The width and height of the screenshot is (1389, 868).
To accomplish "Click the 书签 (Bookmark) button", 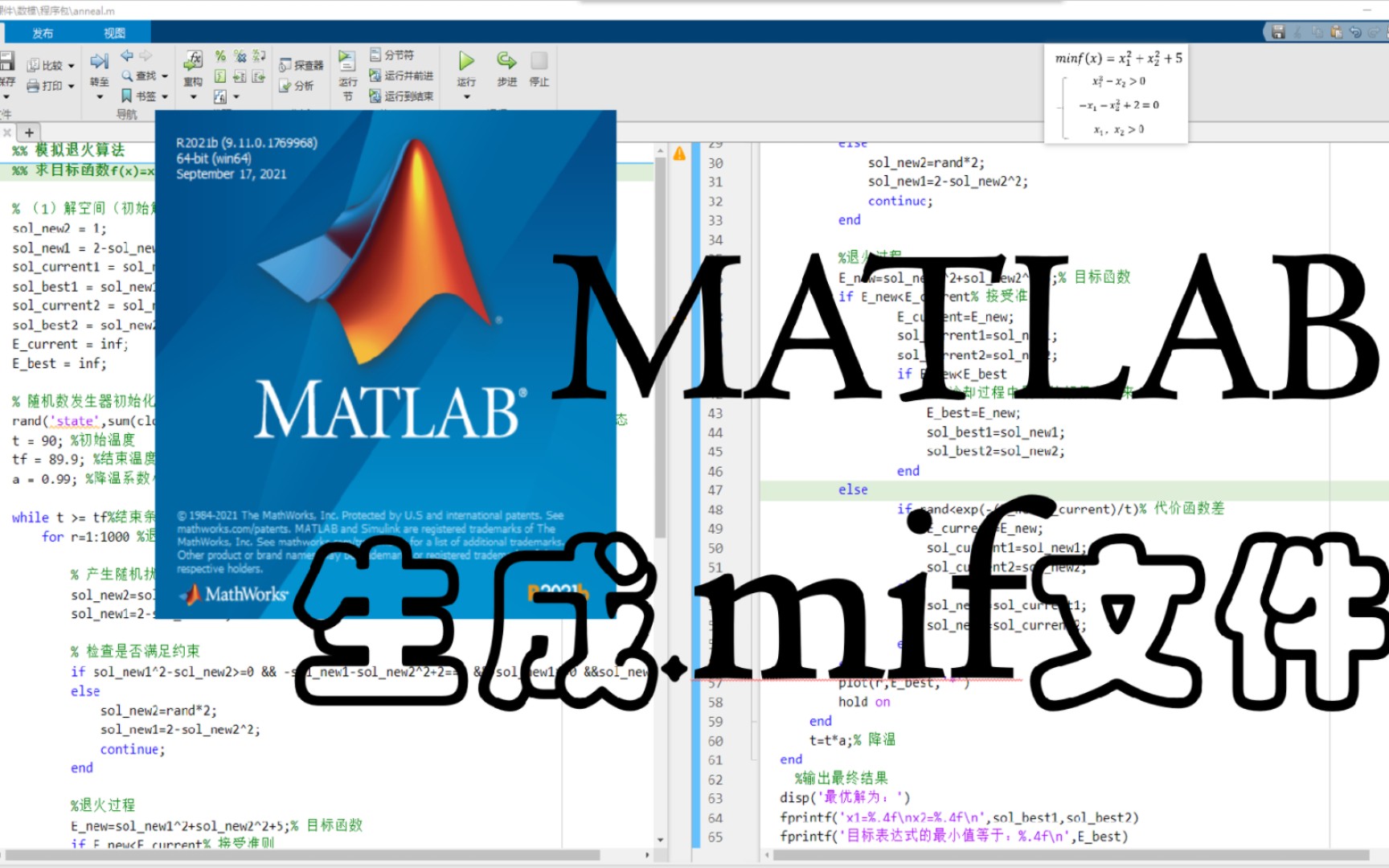I will (x=138, y=96).
